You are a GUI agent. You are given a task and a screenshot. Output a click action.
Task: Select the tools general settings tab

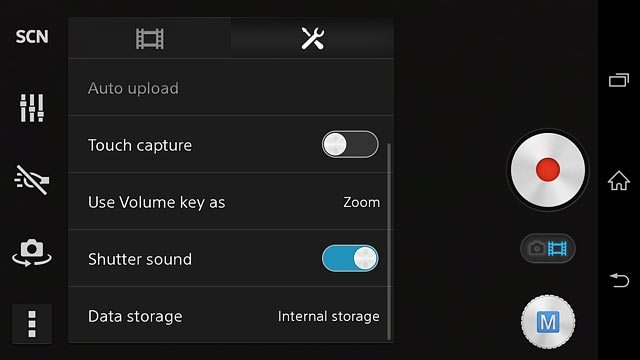click(x=313, y=38)
